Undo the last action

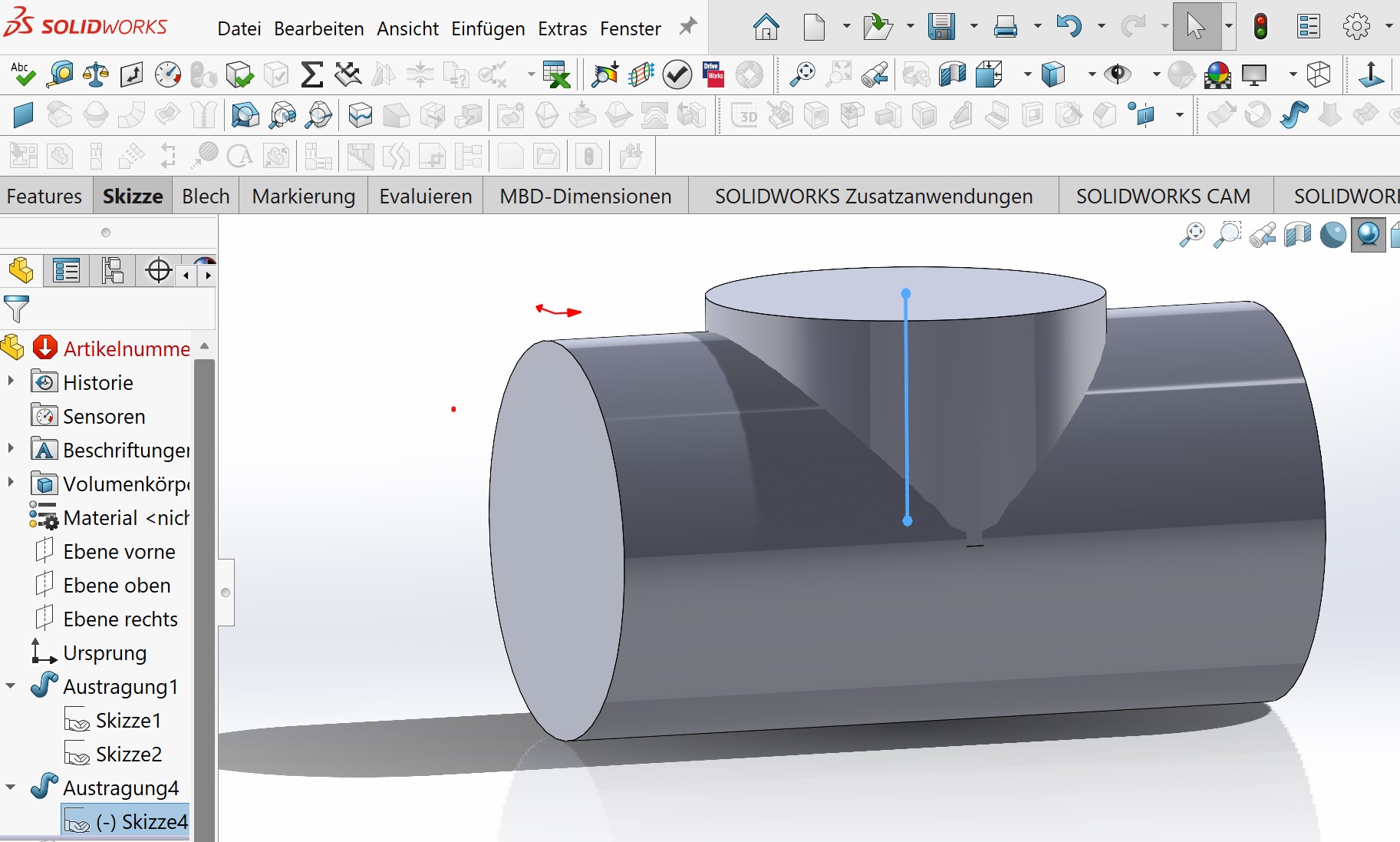pyautogui.click(x=1069, y=27)
